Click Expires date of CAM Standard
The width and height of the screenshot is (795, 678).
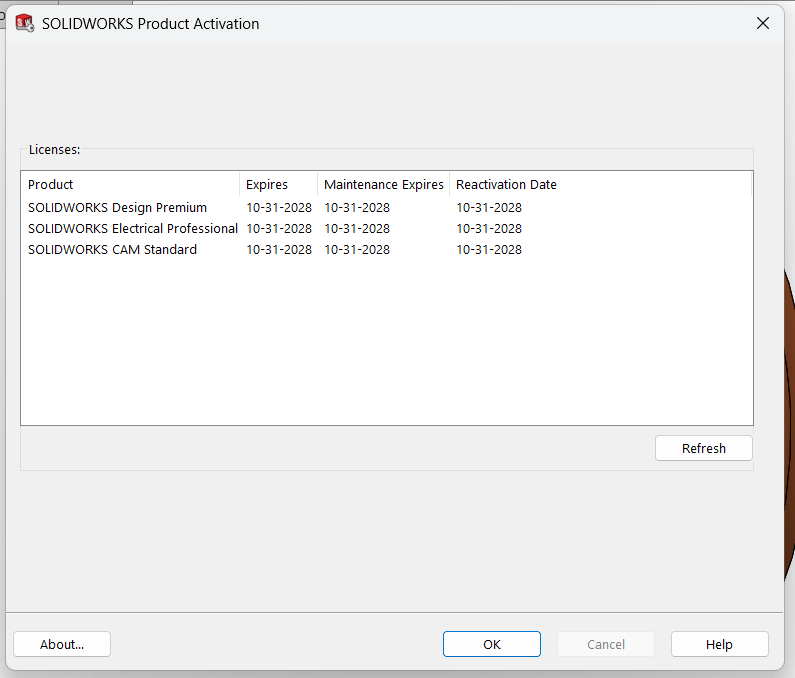(x=279, y=249)
